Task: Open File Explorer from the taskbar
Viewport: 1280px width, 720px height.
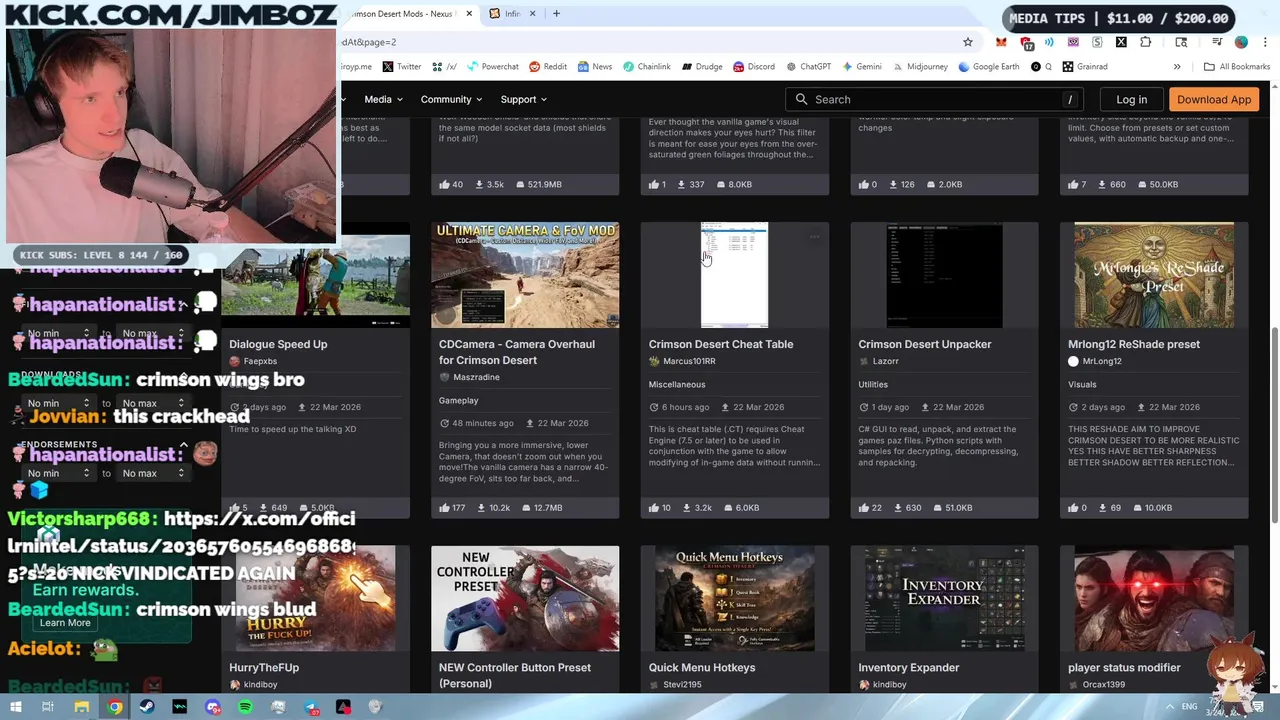Action: pos(82,707)
